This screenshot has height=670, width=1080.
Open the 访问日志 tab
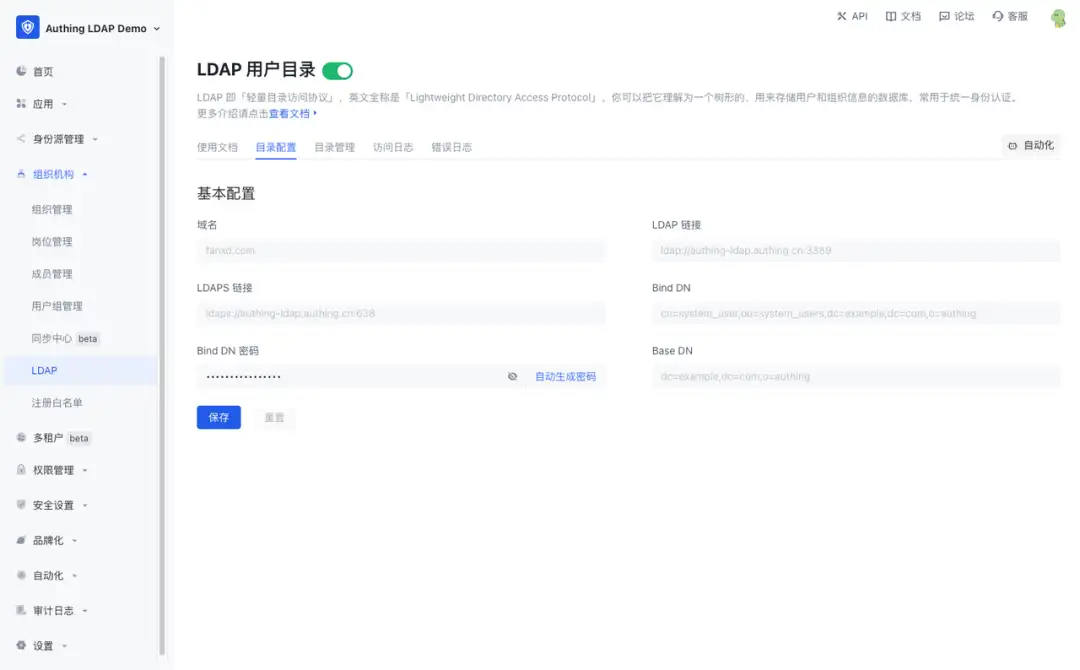[393, 147]
